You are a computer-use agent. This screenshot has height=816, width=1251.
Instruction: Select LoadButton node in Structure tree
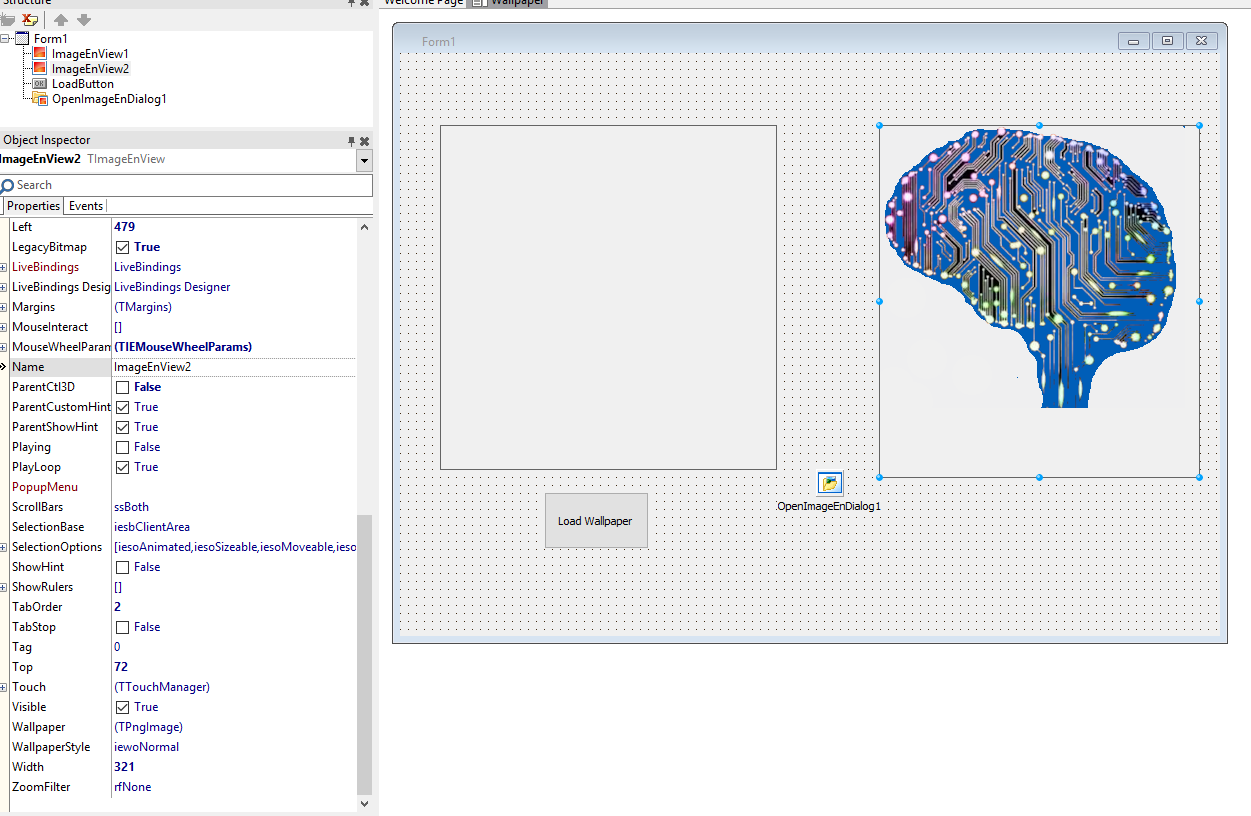pyautogui.click(x=83, y=84)
